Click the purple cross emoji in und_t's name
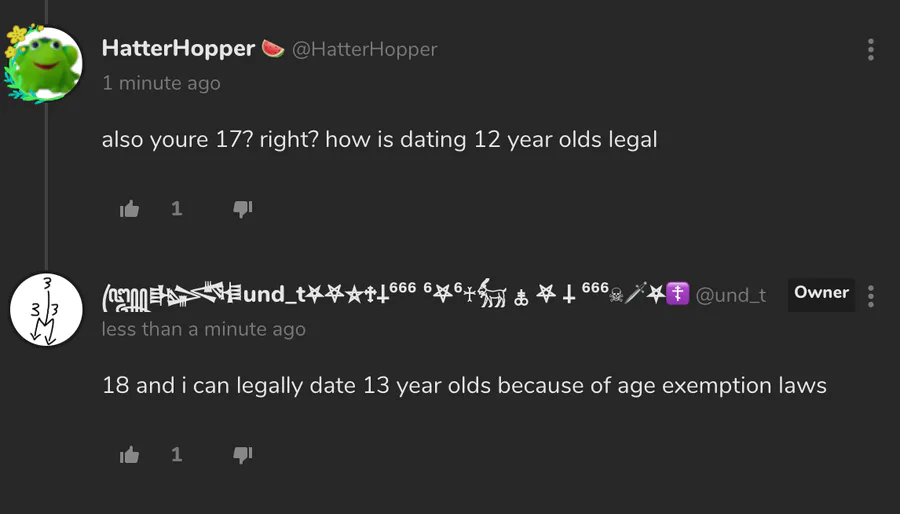Screen dimensions: 900x514 [678, 294]
